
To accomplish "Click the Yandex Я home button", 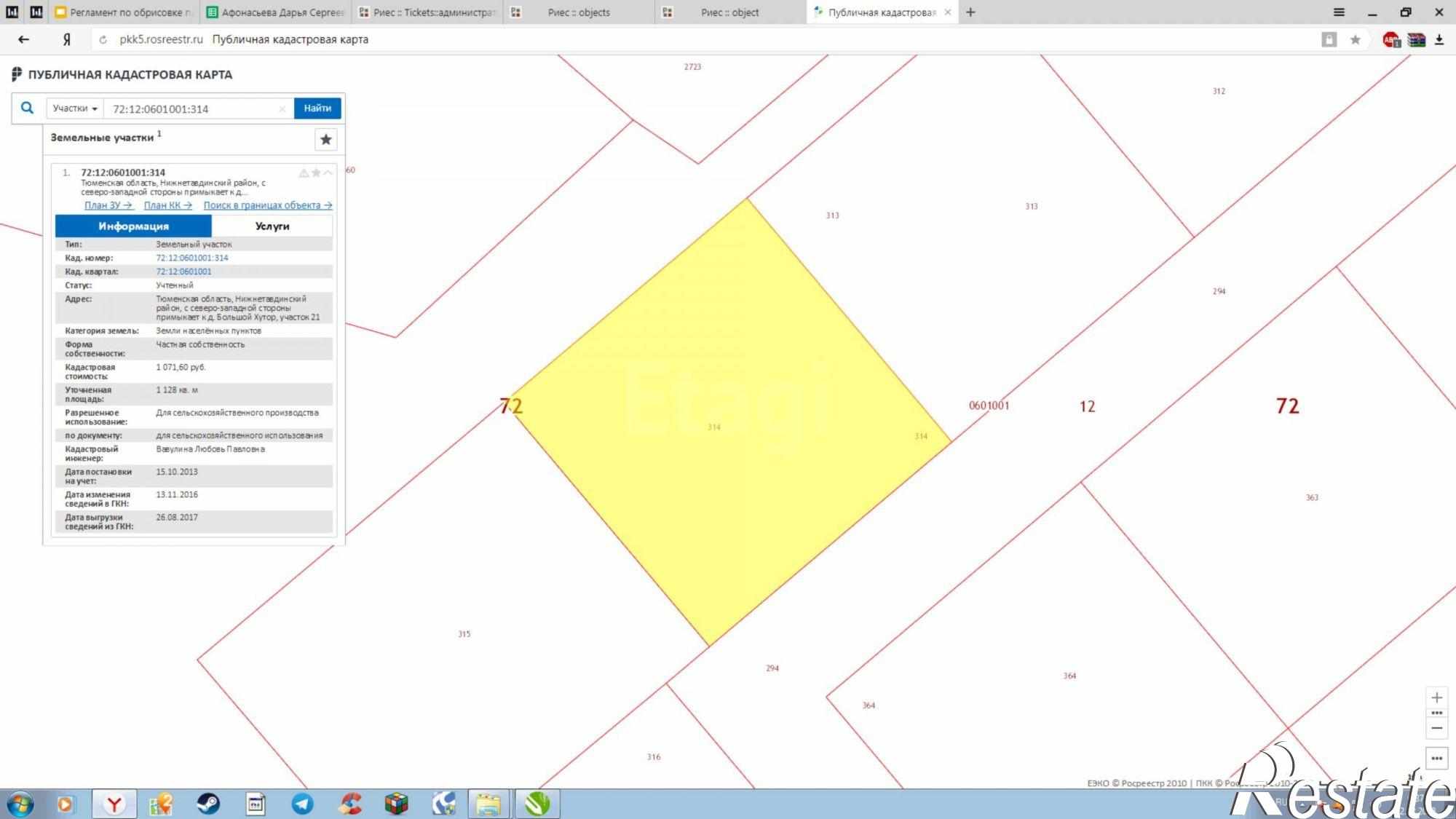I will tap(67, 39).
